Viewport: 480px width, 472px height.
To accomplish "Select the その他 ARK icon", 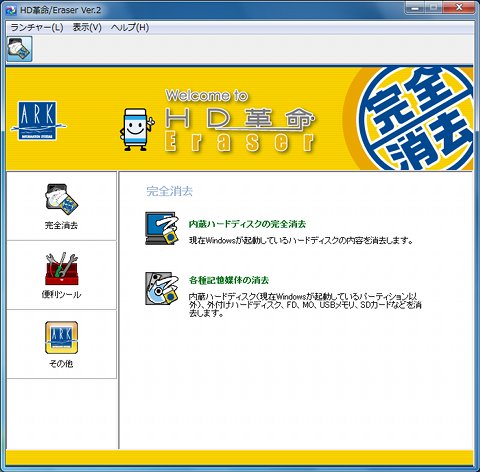I will 62,337.
